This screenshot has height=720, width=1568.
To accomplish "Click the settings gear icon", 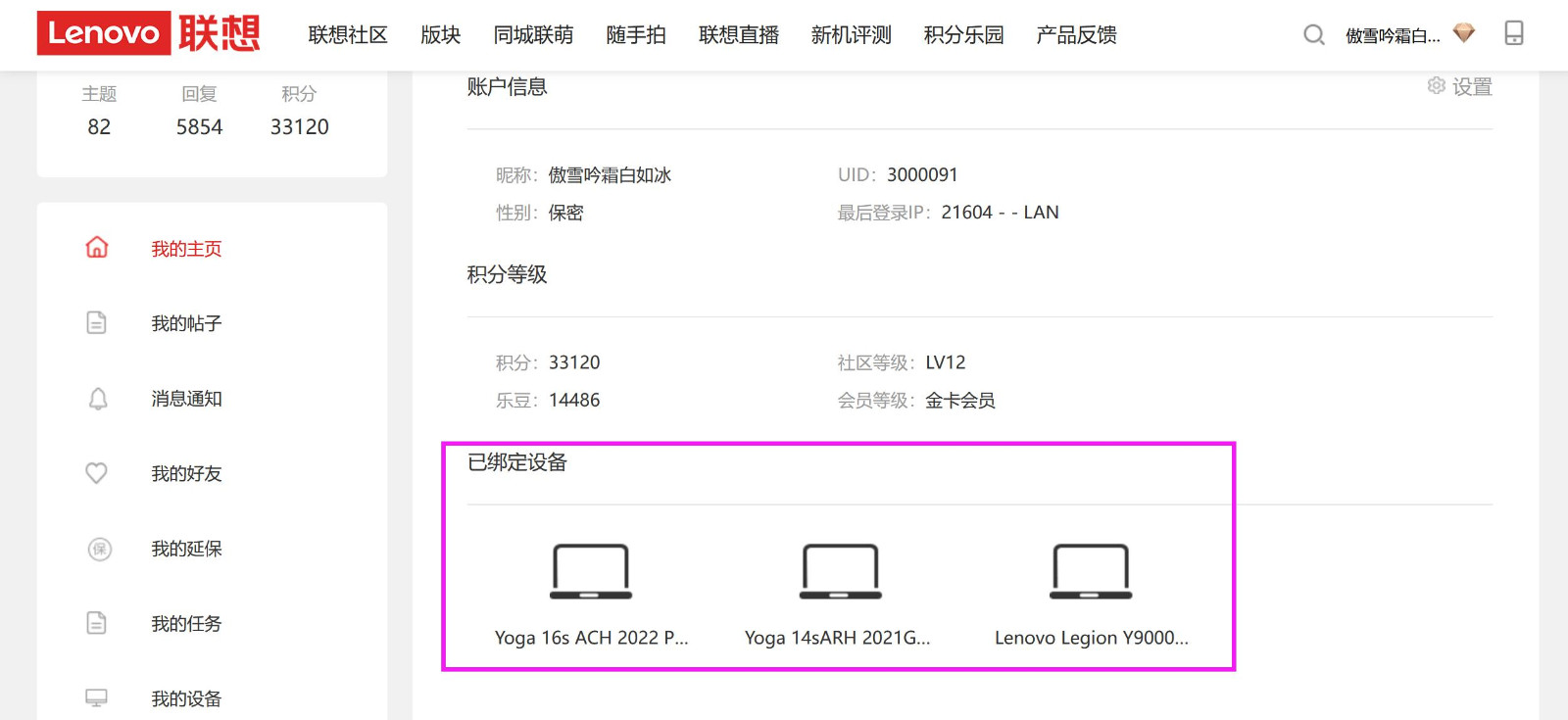I will tap(1437, 85).
